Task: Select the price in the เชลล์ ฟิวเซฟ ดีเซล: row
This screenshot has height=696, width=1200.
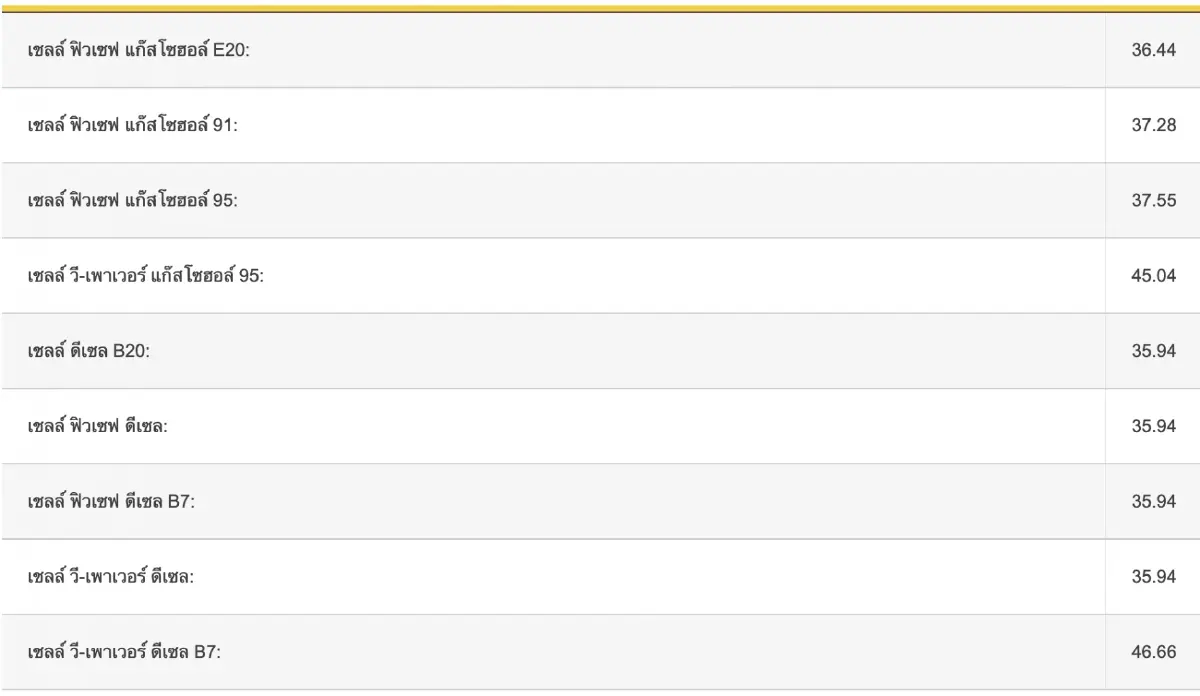Action: coord(1153,426)
